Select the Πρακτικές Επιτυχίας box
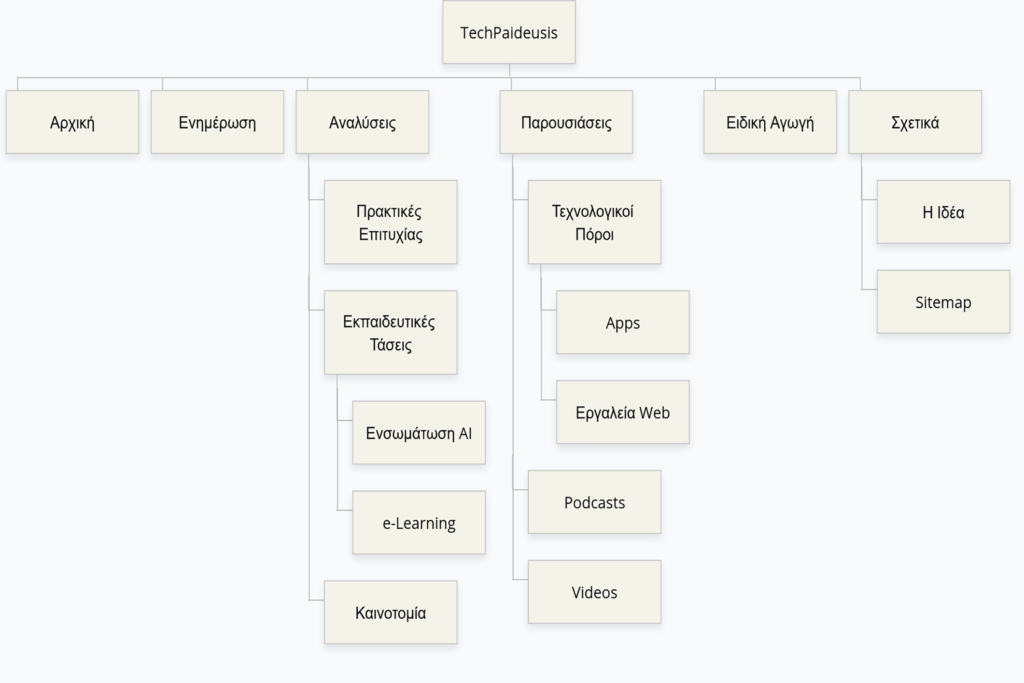 pos(390,222)
